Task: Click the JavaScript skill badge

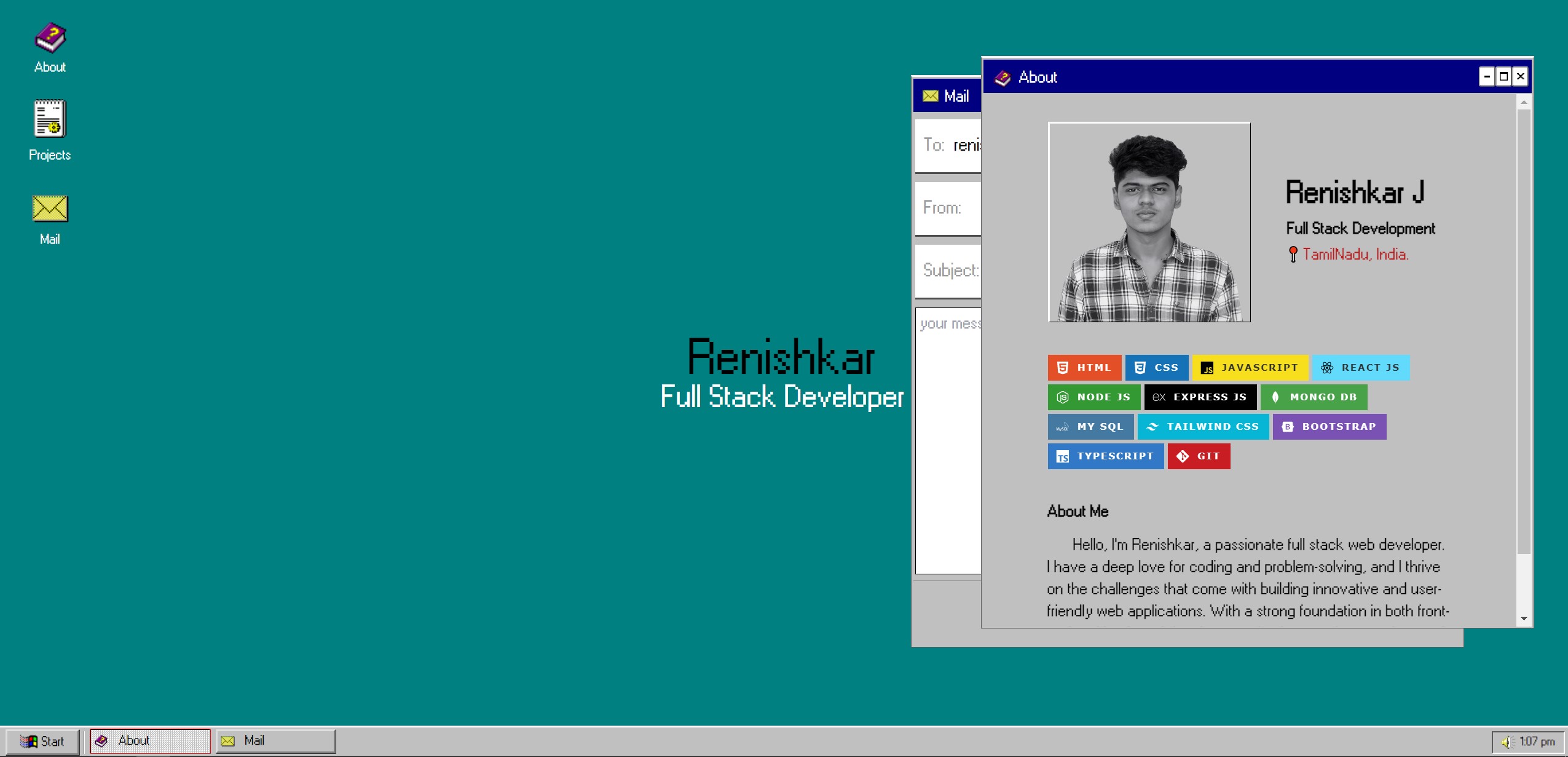Action: (x=1251, y=367)
